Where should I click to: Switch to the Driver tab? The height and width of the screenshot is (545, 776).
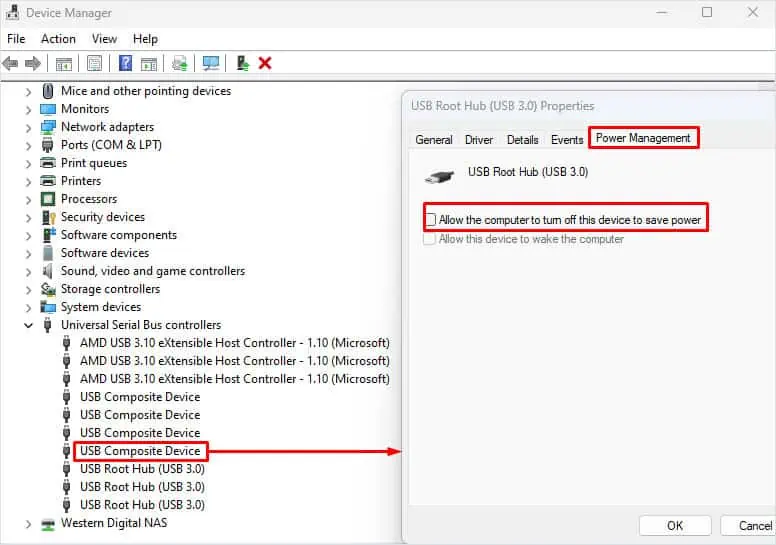479,140
